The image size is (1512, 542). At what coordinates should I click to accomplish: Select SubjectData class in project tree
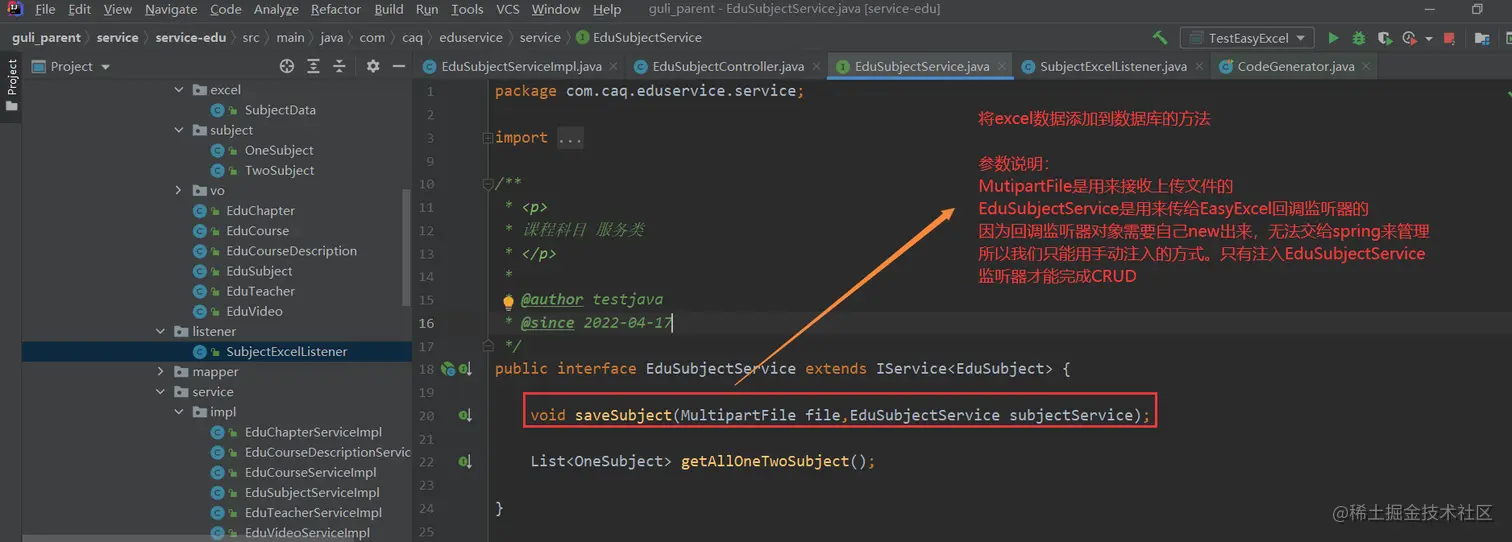pyautogui.click(x=280, y=110)
